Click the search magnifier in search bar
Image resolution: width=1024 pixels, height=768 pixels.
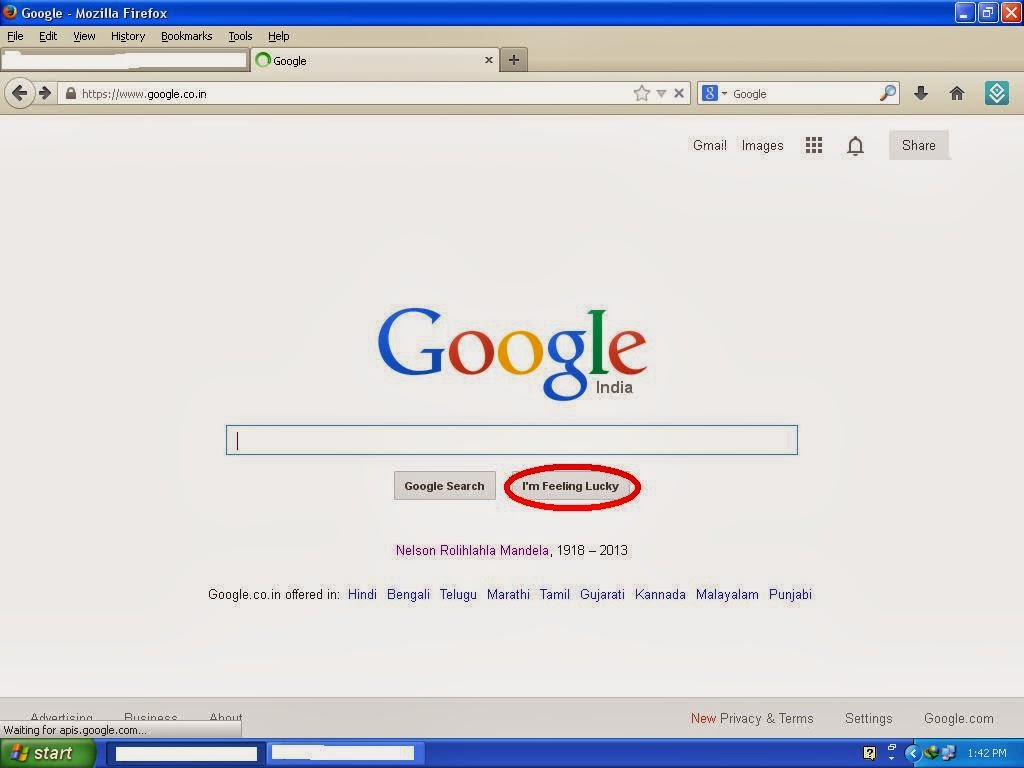point(887,93)
